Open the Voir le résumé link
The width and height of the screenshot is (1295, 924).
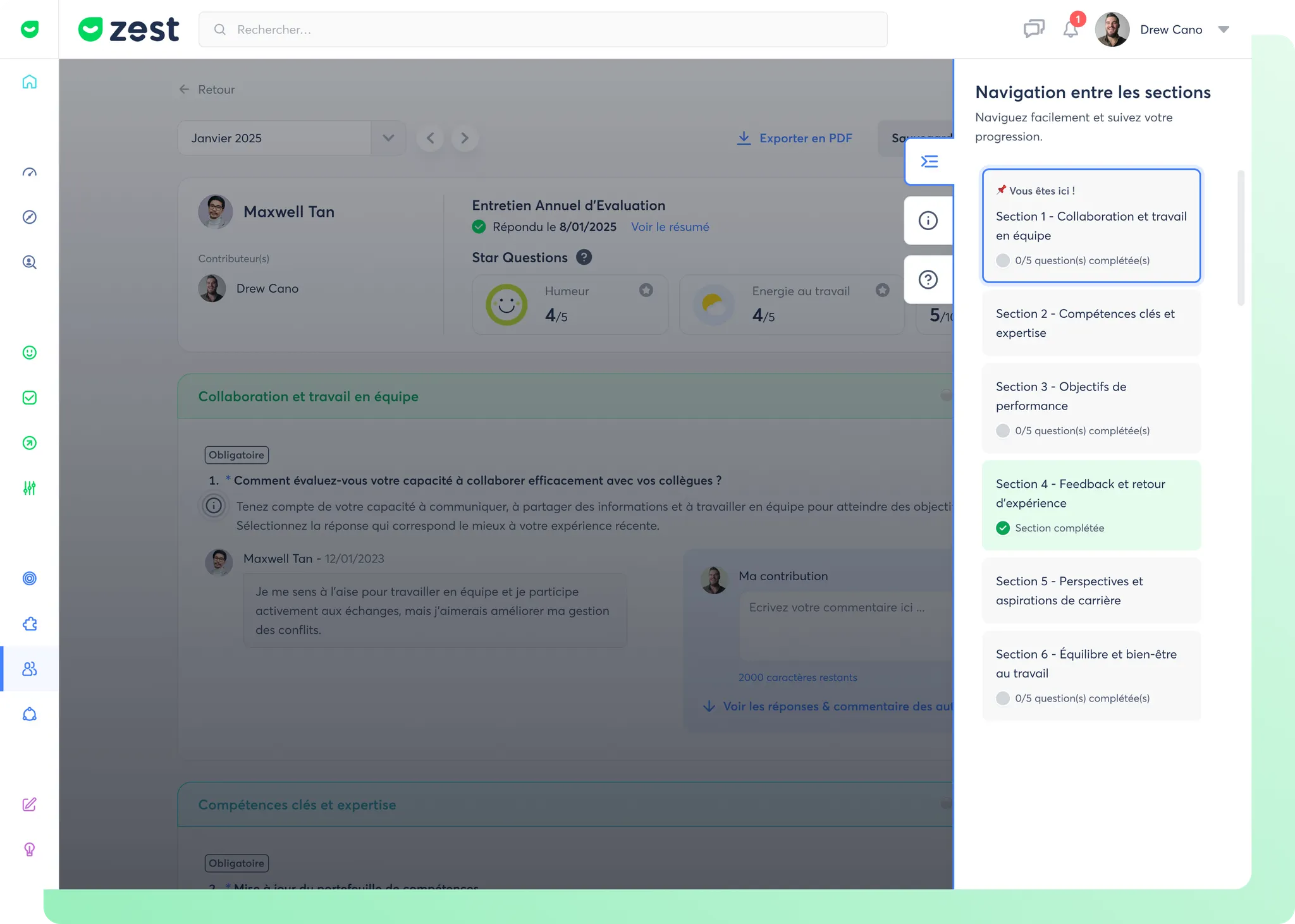(670, 227)
